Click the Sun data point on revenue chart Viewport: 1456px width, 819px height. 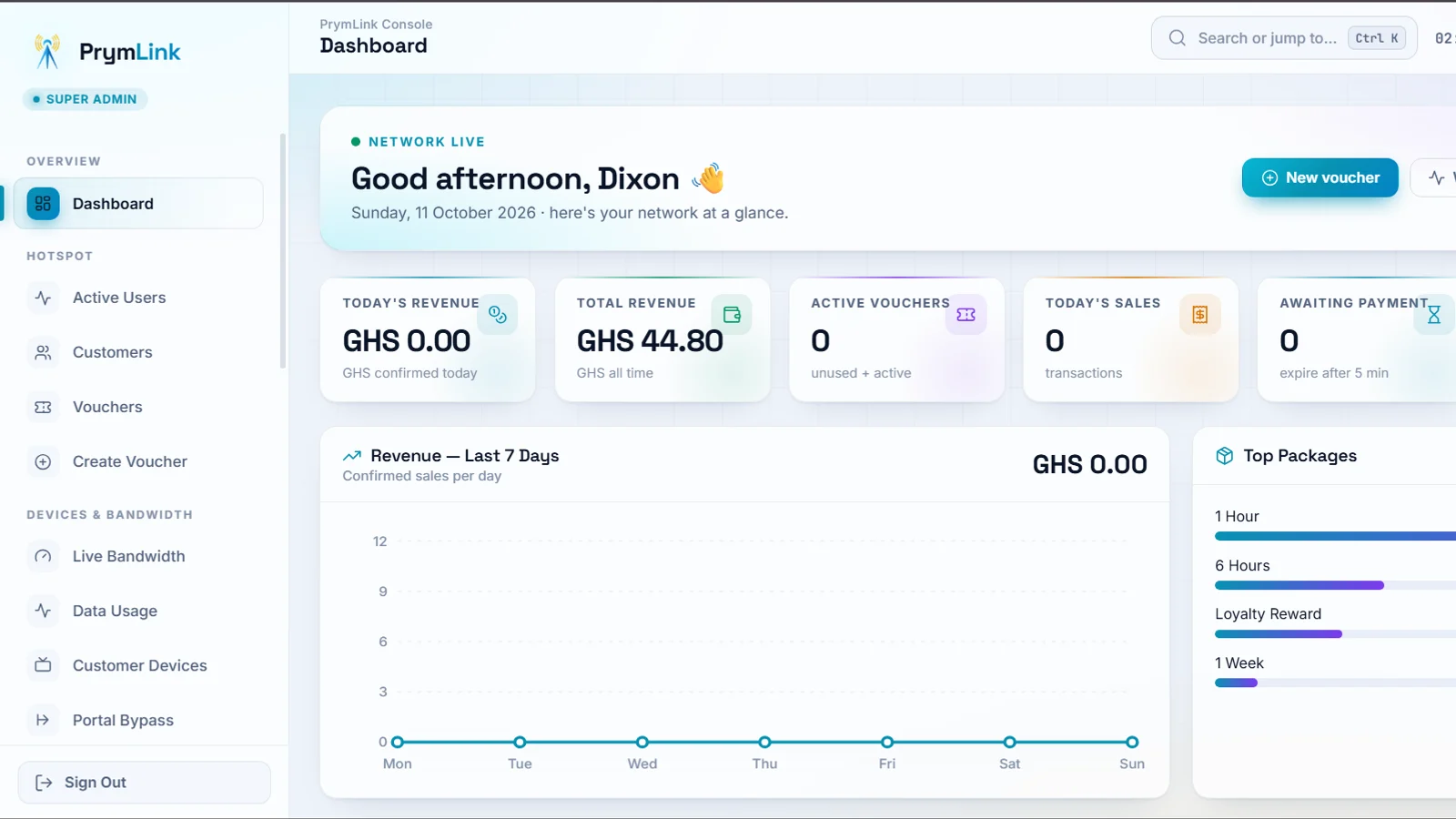[1132, 742]
